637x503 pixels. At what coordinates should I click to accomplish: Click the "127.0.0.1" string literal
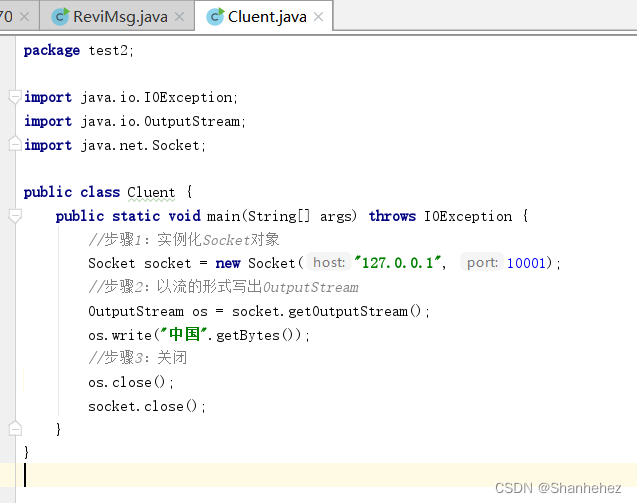click(398, 263)
